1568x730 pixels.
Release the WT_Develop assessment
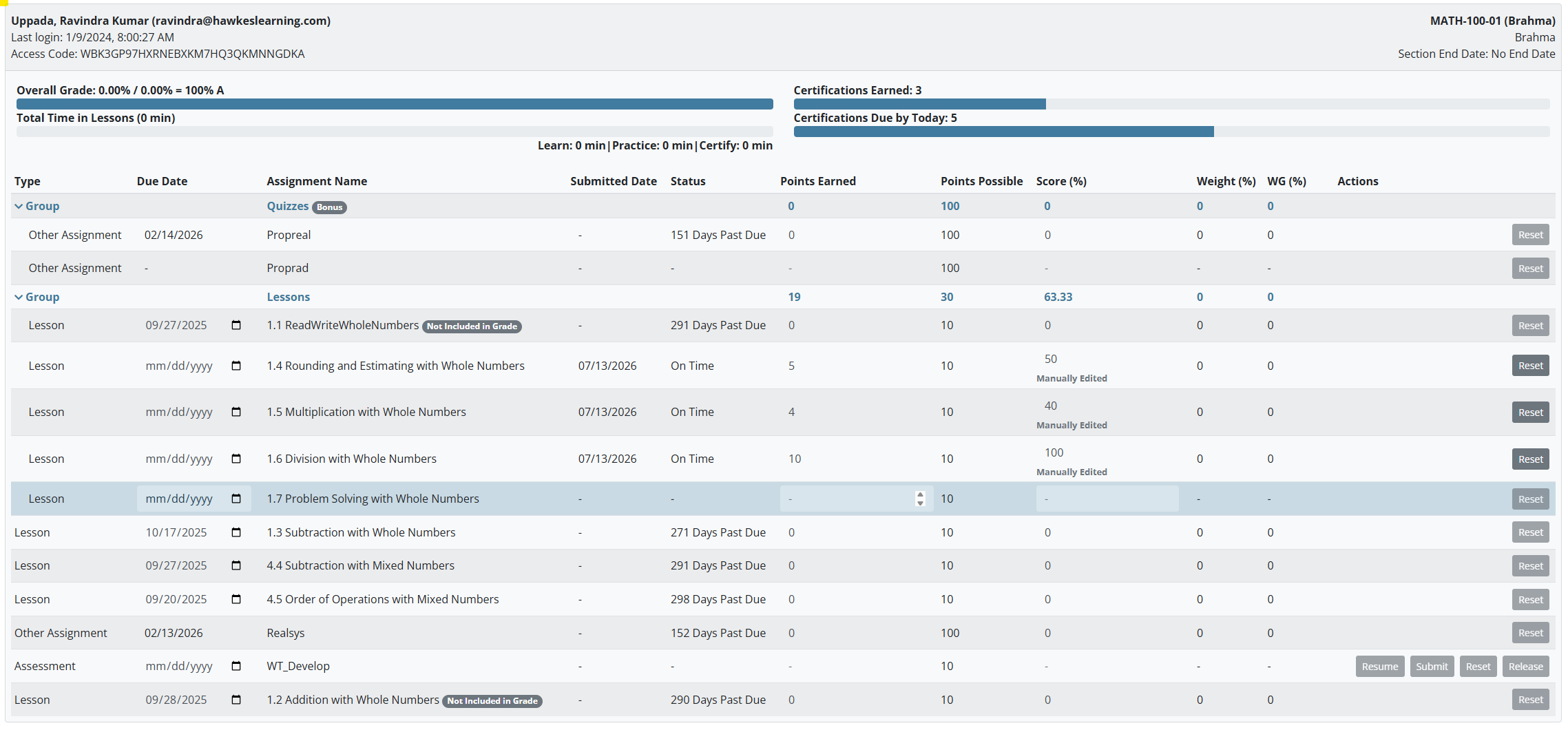[1525, 667]
